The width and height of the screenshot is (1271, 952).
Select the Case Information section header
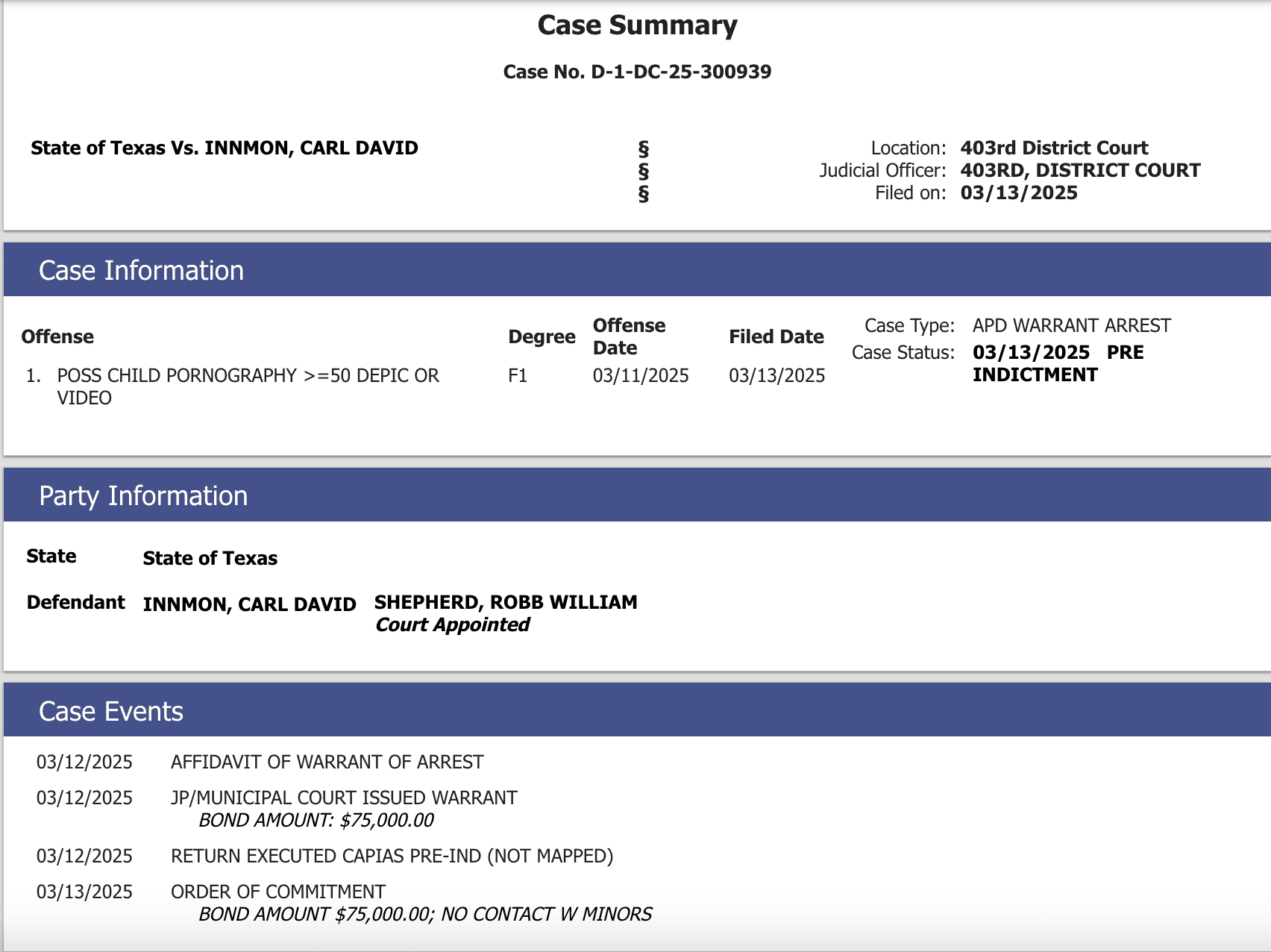coord(142,270)
